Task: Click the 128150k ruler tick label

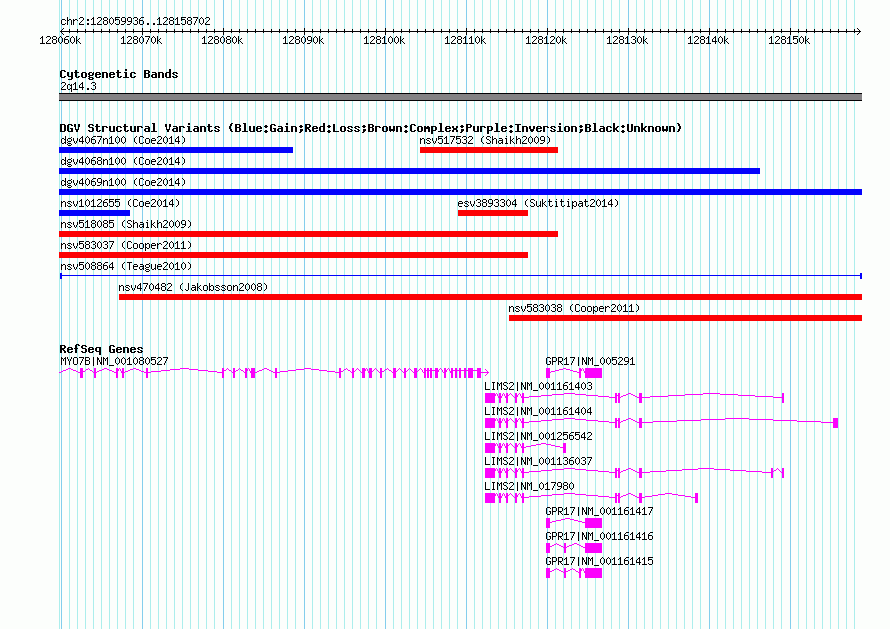Action: click(x=789, y=40)
